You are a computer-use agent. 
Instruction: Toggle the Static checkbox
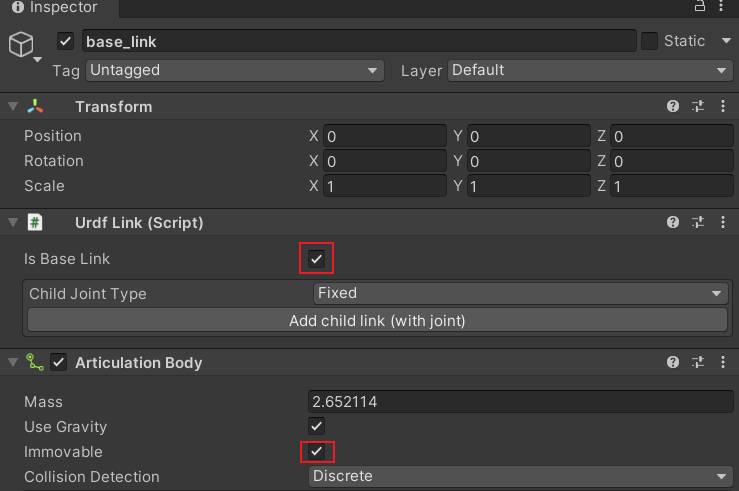(649, 41)
